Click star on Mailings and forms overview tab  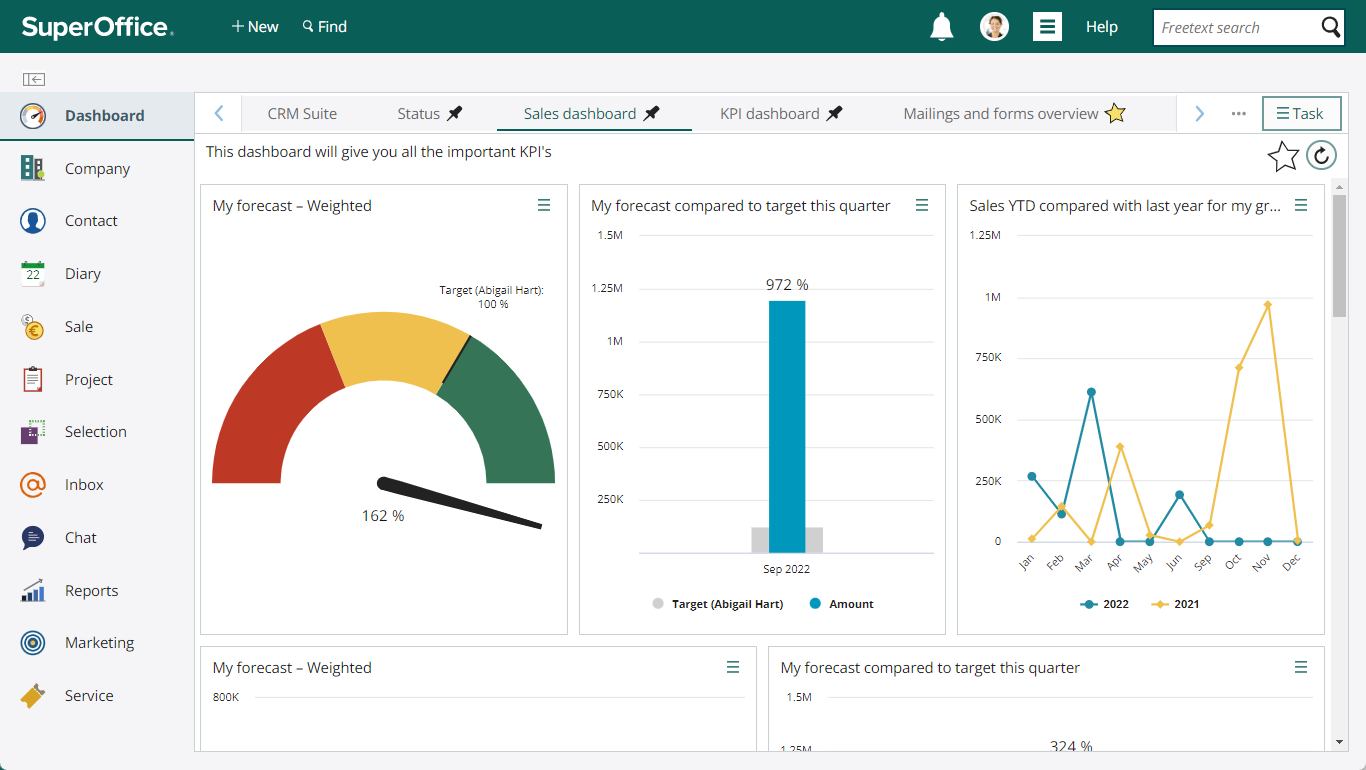click(1115, 114)
